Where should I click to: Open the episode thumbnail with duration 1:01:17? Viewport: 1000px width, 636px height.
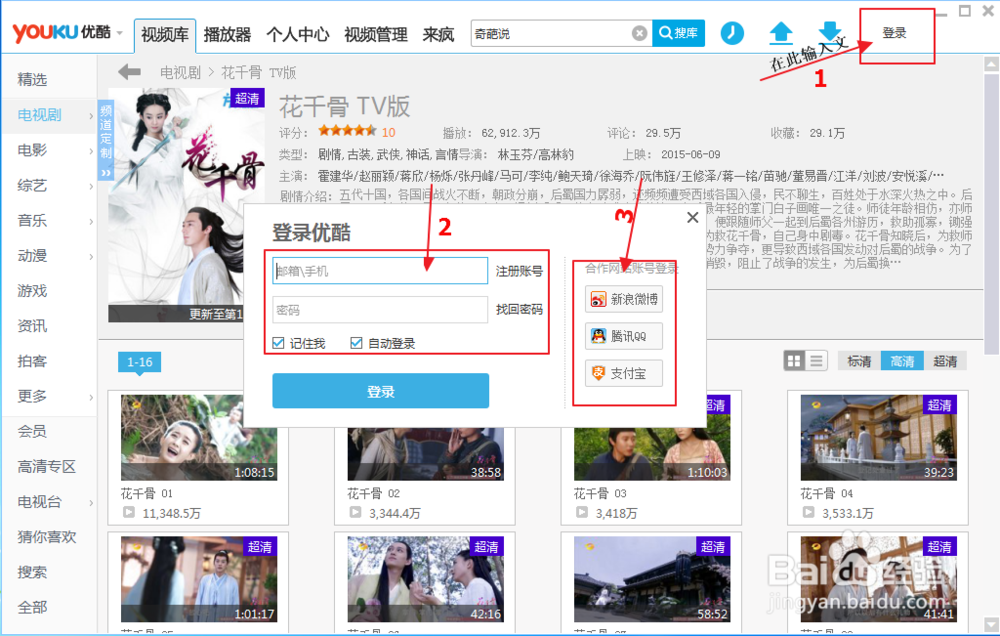(199, 579)
